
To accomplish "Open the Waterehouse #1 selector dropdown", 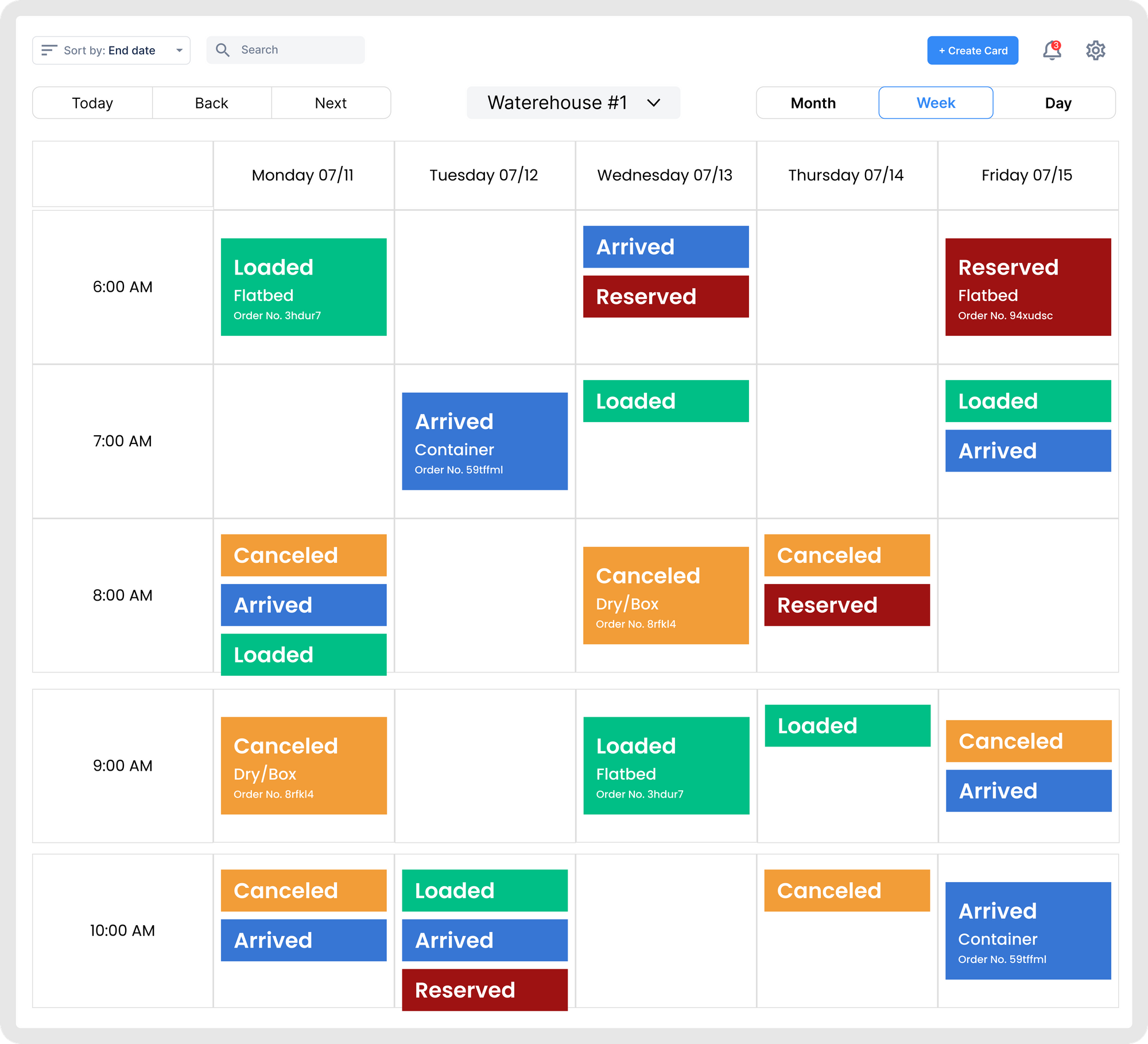I will coord(557,103).
